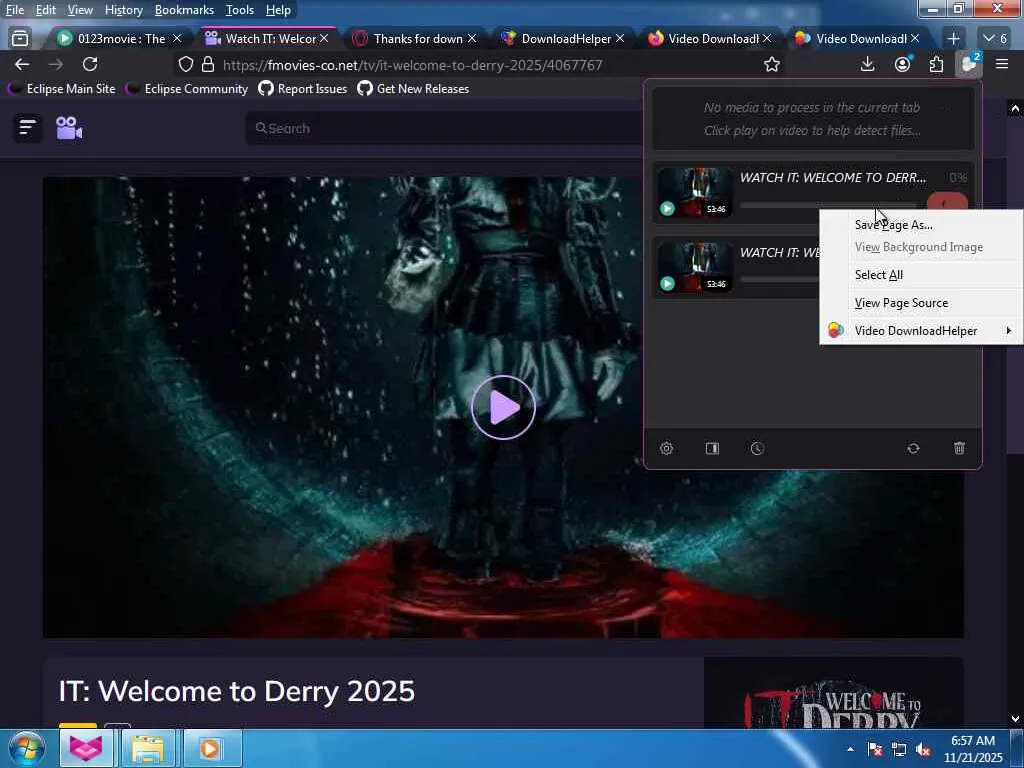Click the site security padlock icon

(x=208, y=65)
